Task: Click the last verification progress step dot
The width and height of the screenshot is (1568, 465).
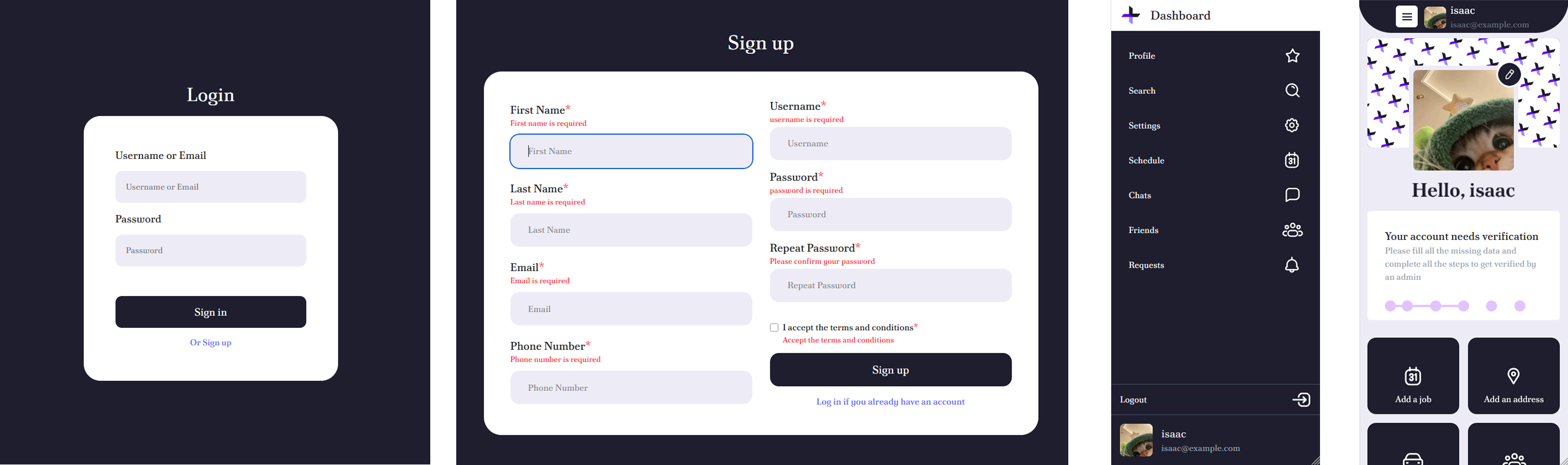Action: (x=1520, y=306)
